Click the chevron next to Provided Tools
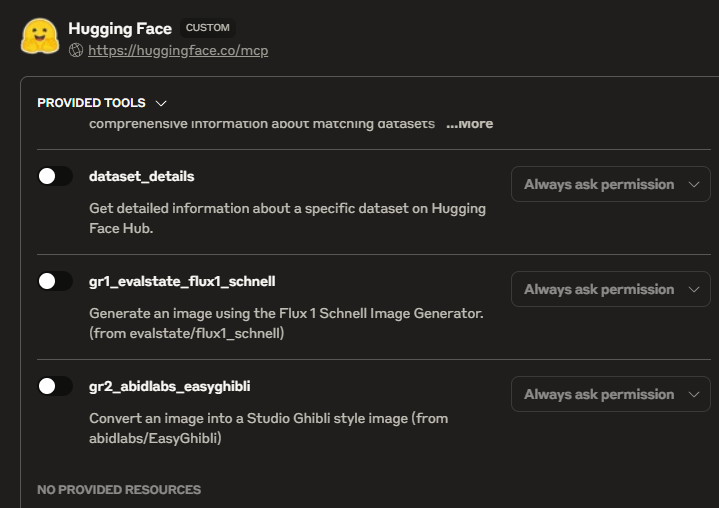Image resolution: width=719 pixels, height=508 pixels. click(161, 103)
